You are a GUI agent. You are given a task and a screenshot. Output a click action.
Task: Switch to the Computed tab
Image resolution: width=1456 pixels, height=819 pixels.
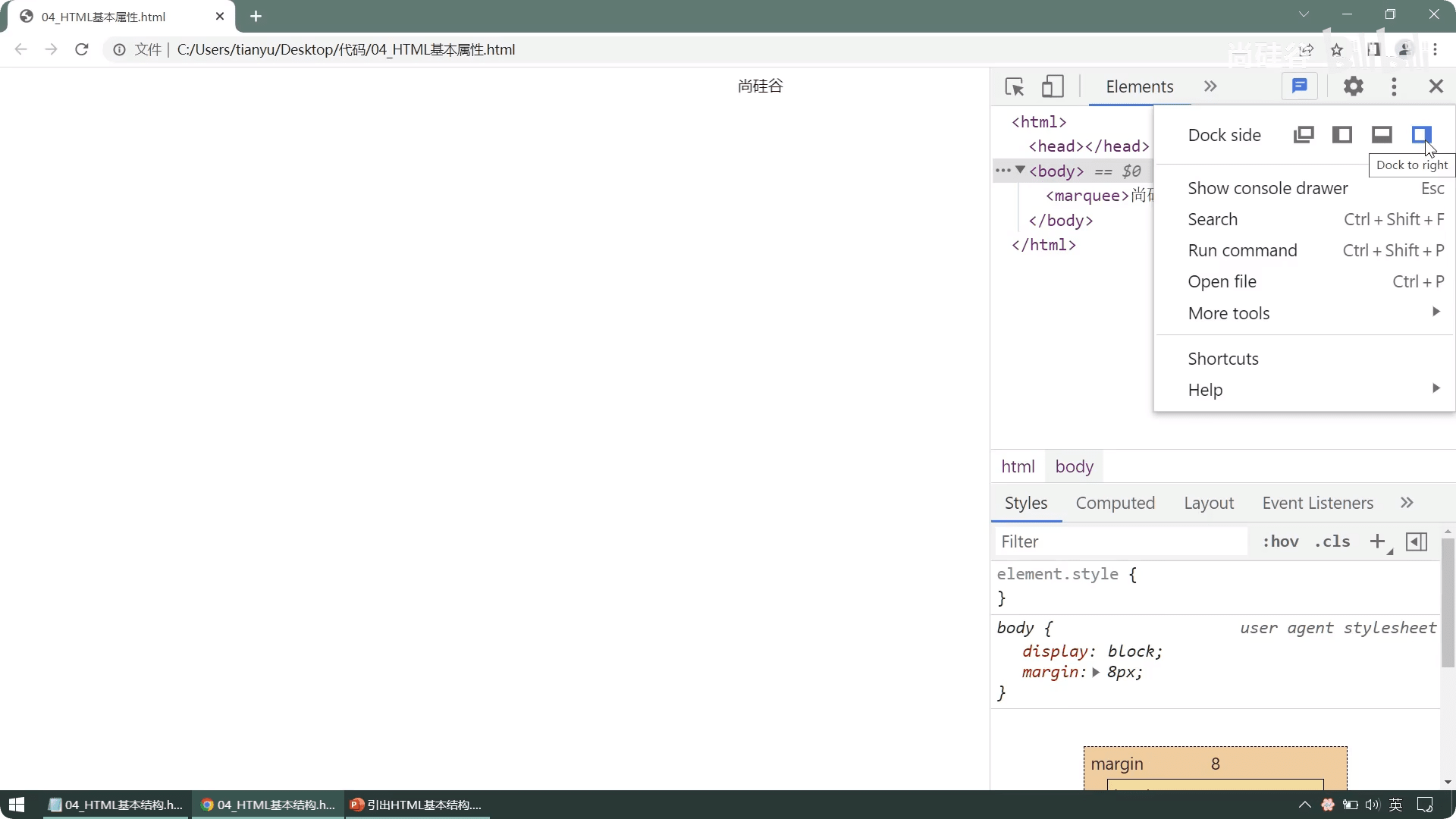pos(1115,503)
